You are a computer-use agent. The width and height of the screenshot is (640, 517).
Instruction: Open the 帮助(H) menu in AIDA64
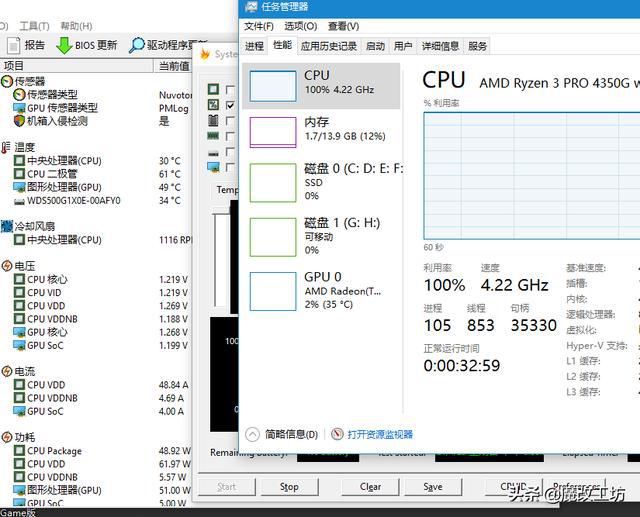(76, 26)
